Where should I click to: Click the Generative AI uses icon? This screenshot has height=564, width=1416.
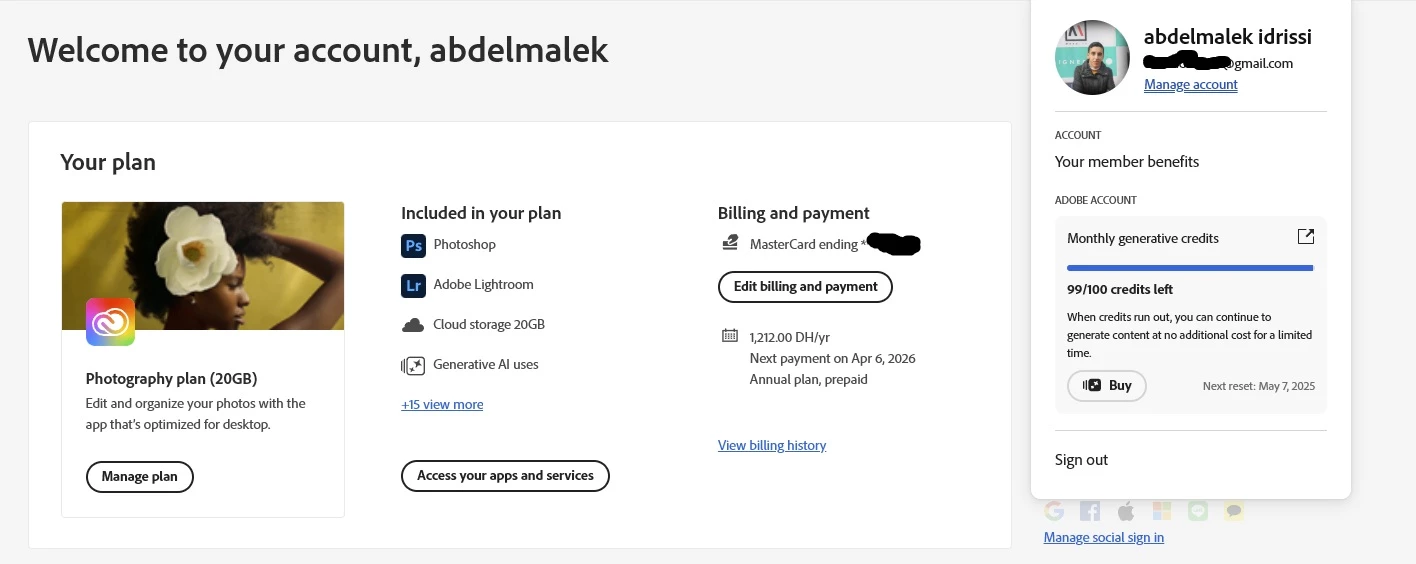(413, 365)
